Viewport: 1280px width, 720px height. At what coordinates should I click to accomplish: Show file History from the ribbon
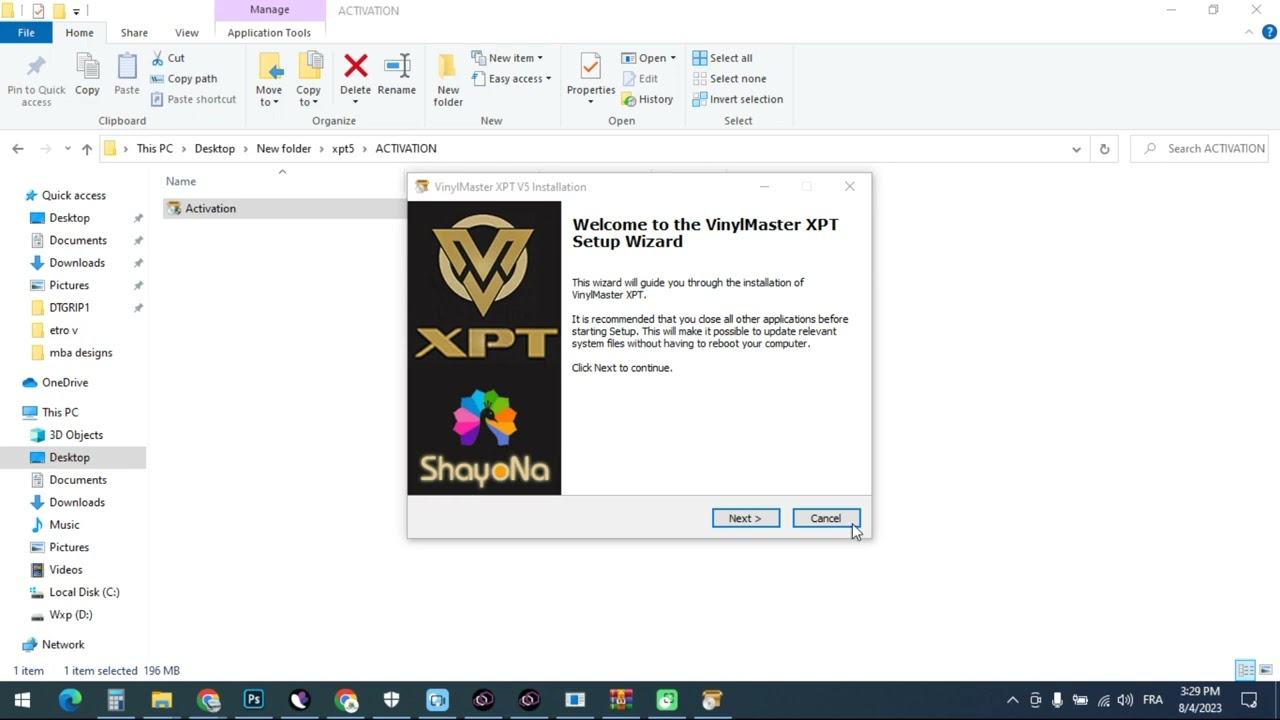point(647,99)
